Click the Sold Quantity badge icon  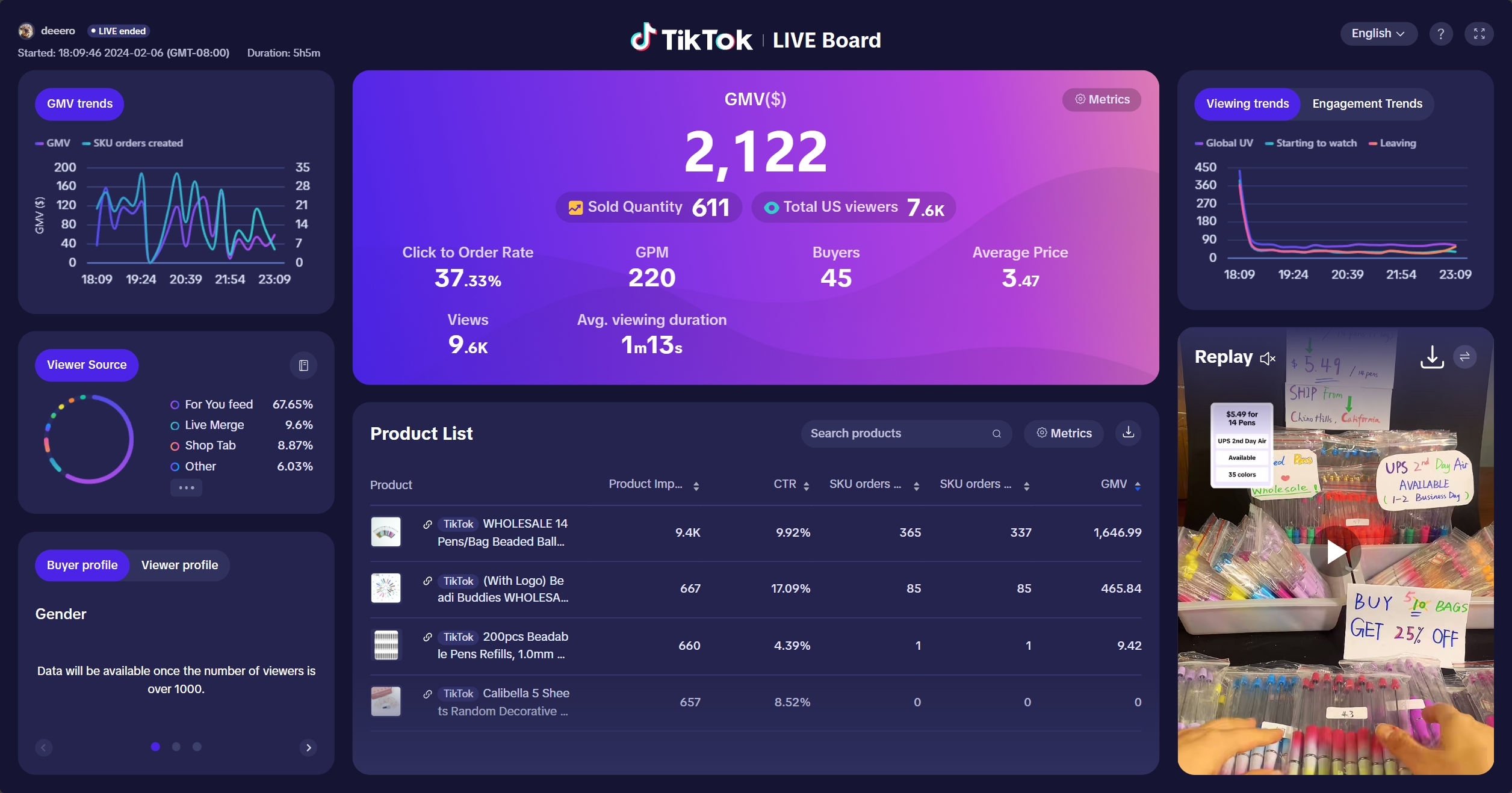[575, 208]
